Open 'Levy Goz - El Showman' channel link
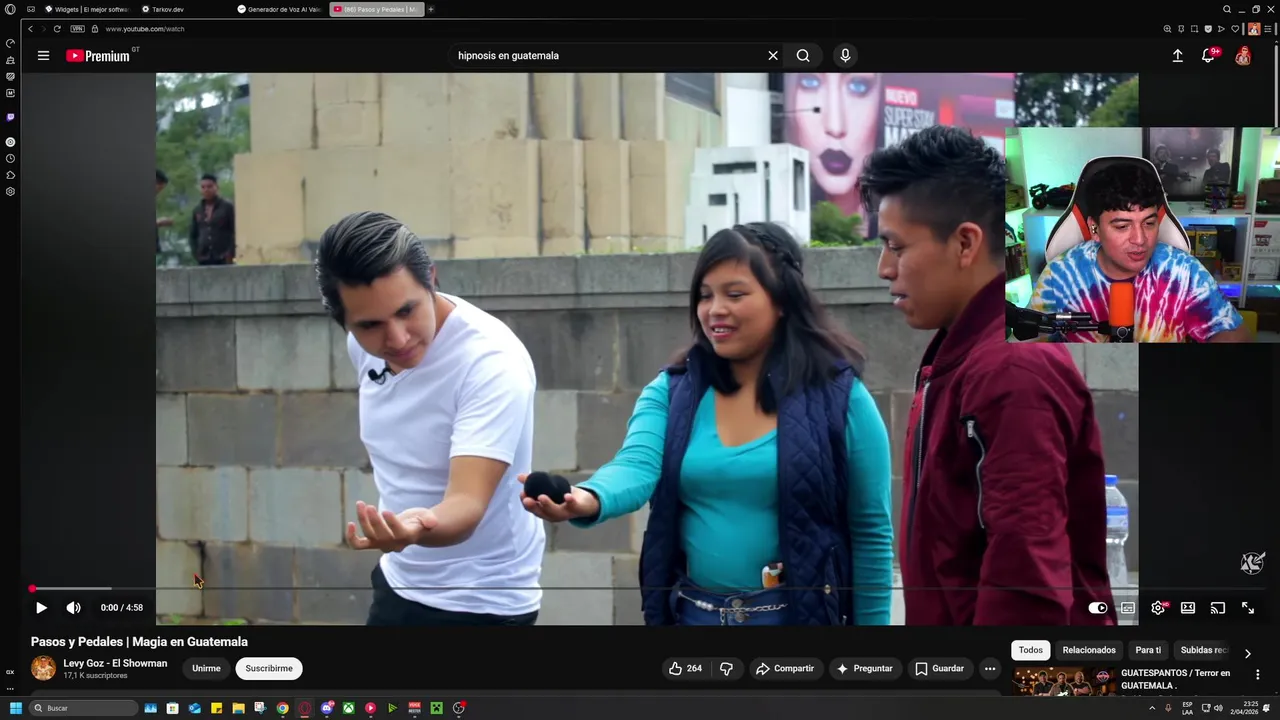This screenshot has height=720, width=1280. click(x=115, y=663)
